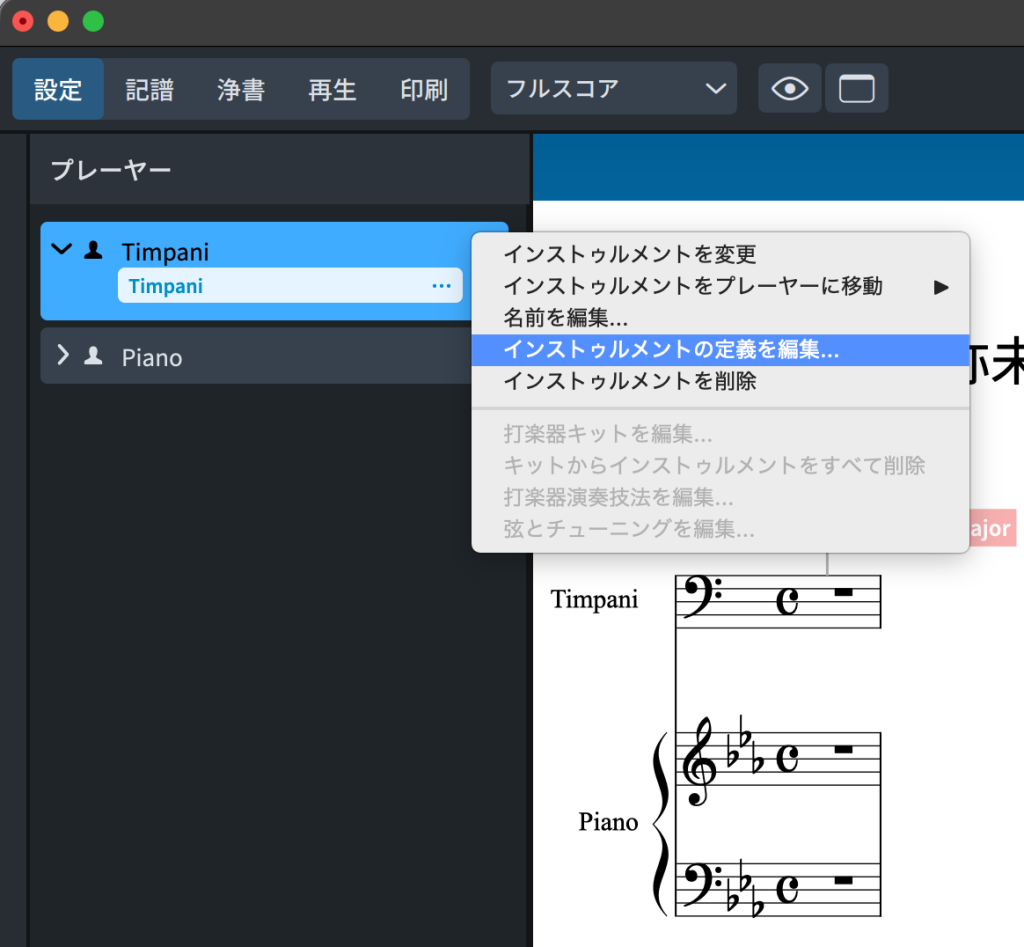Select 名前を編集... menu entry
1024x947 pixels.
[x=566, y=318]
